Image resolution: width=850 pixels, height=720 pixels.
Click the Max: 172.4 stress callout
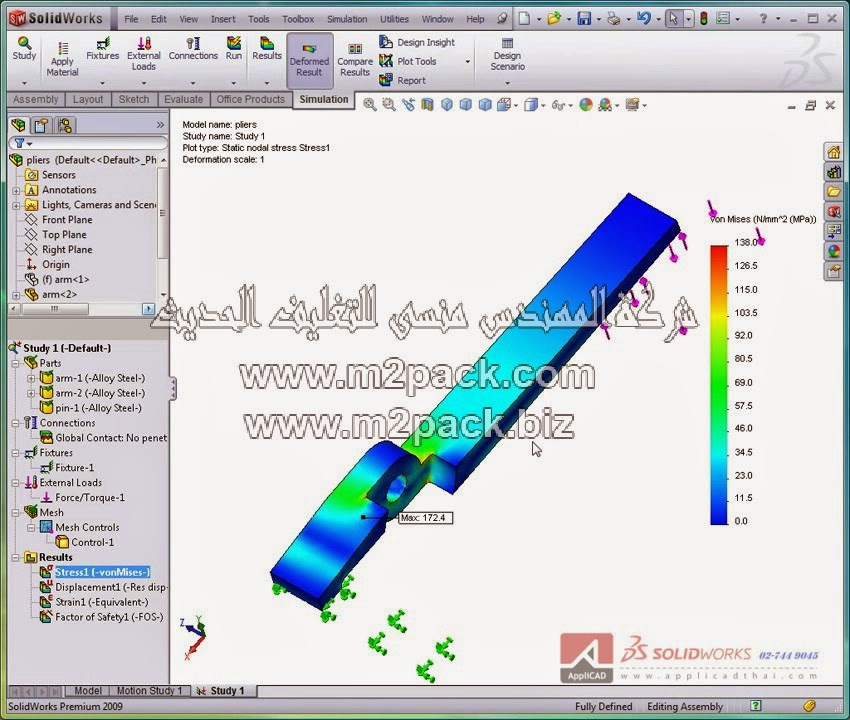[426, 518]
